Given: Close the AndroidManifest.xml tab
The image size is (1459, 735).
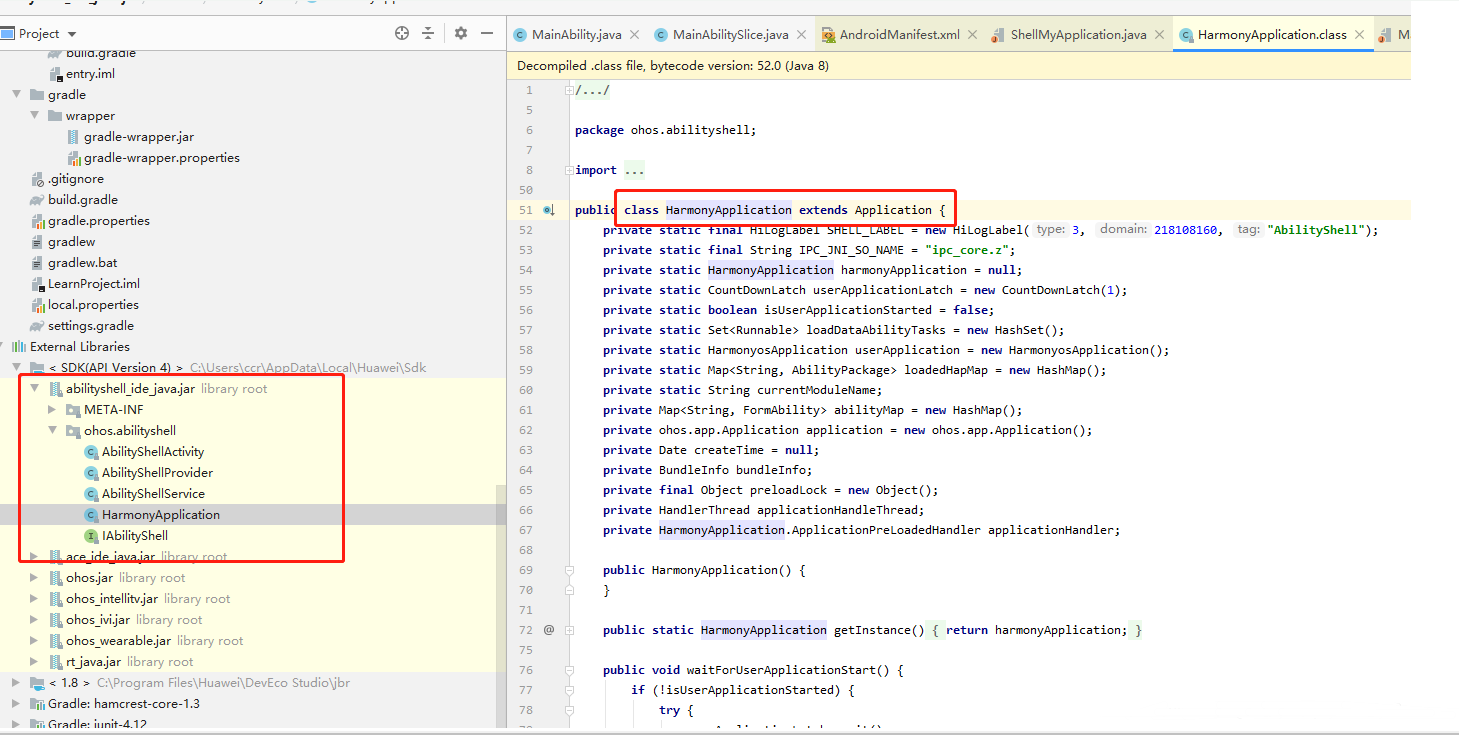Looking at the screenshot, I should tap(972, 34).
